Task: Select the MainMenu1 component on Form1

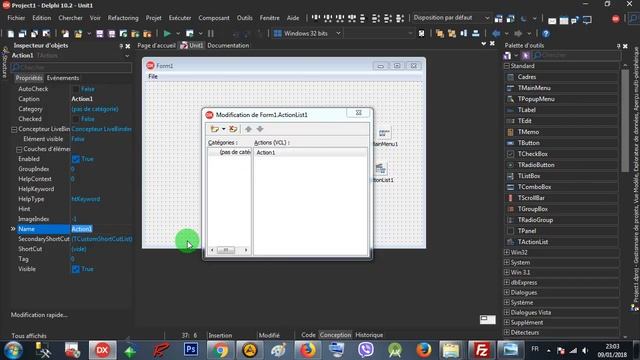Action: [383, 133]
